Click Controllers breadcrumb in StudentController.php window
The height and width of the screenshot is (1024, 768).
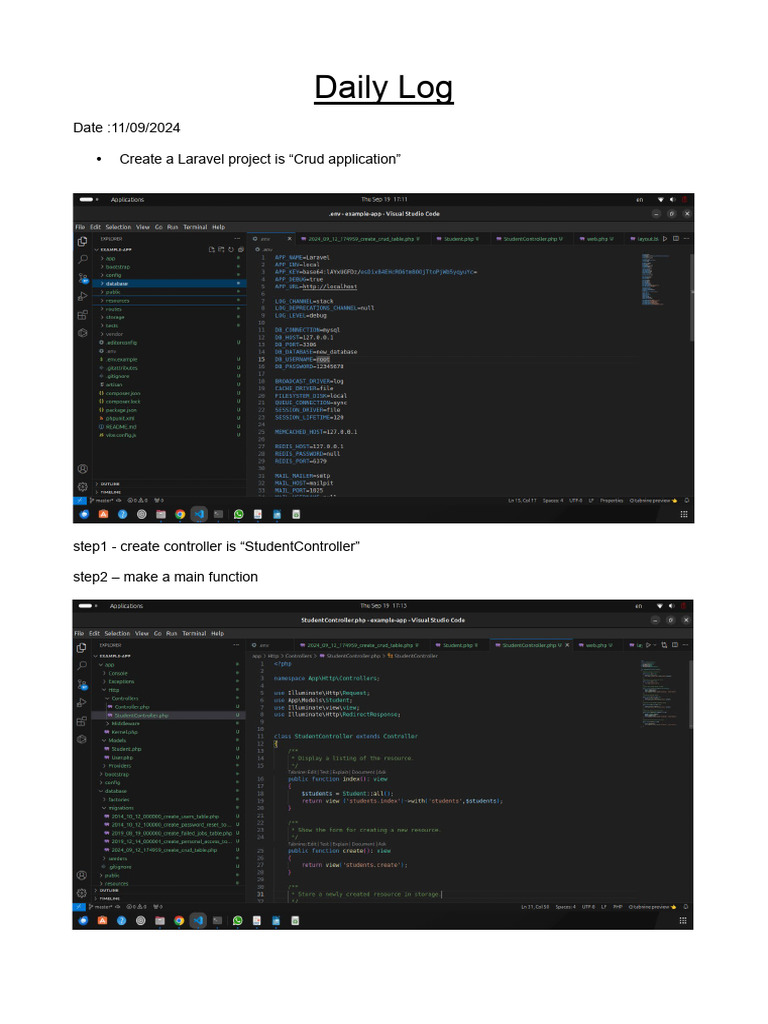point(298,656)
